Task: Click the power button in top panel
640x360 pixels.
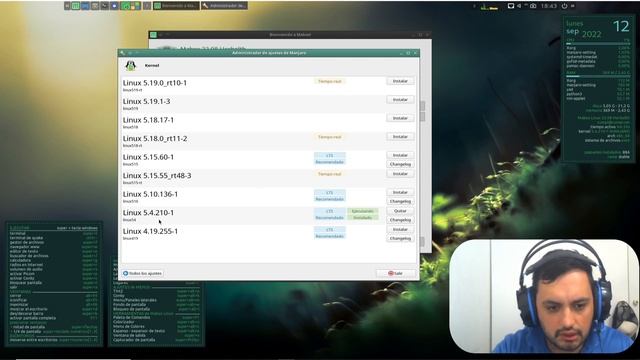Action: tap(564, 6)
